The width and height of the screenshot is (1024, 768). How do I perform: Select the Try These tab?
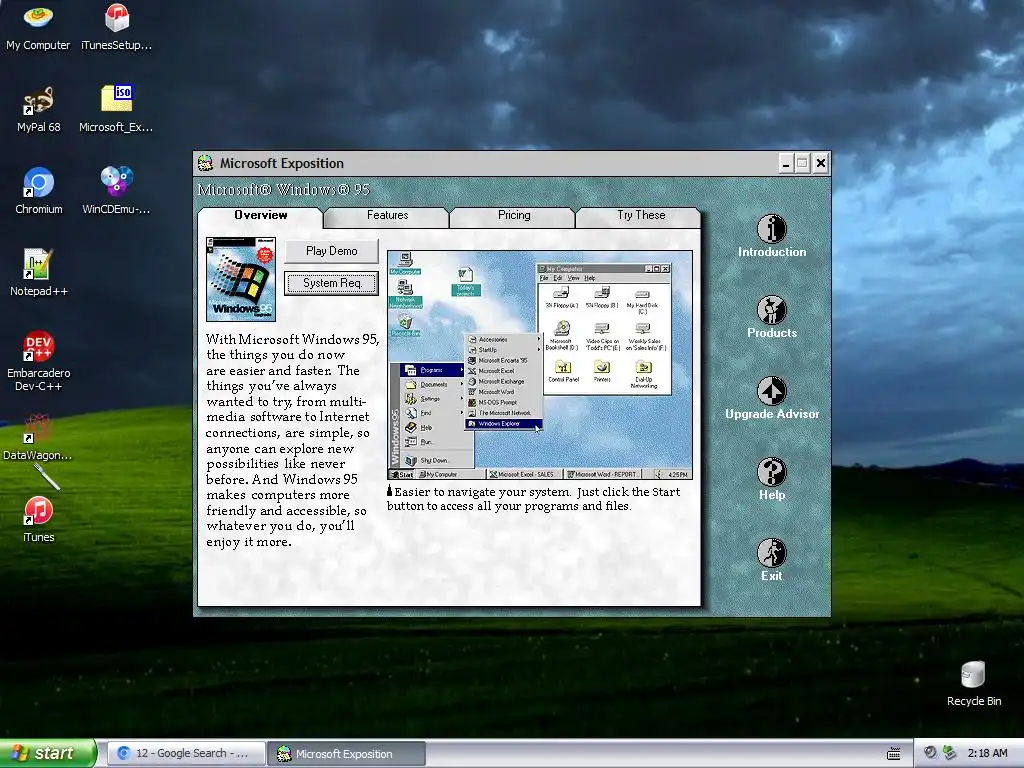(x=641, y=216)
